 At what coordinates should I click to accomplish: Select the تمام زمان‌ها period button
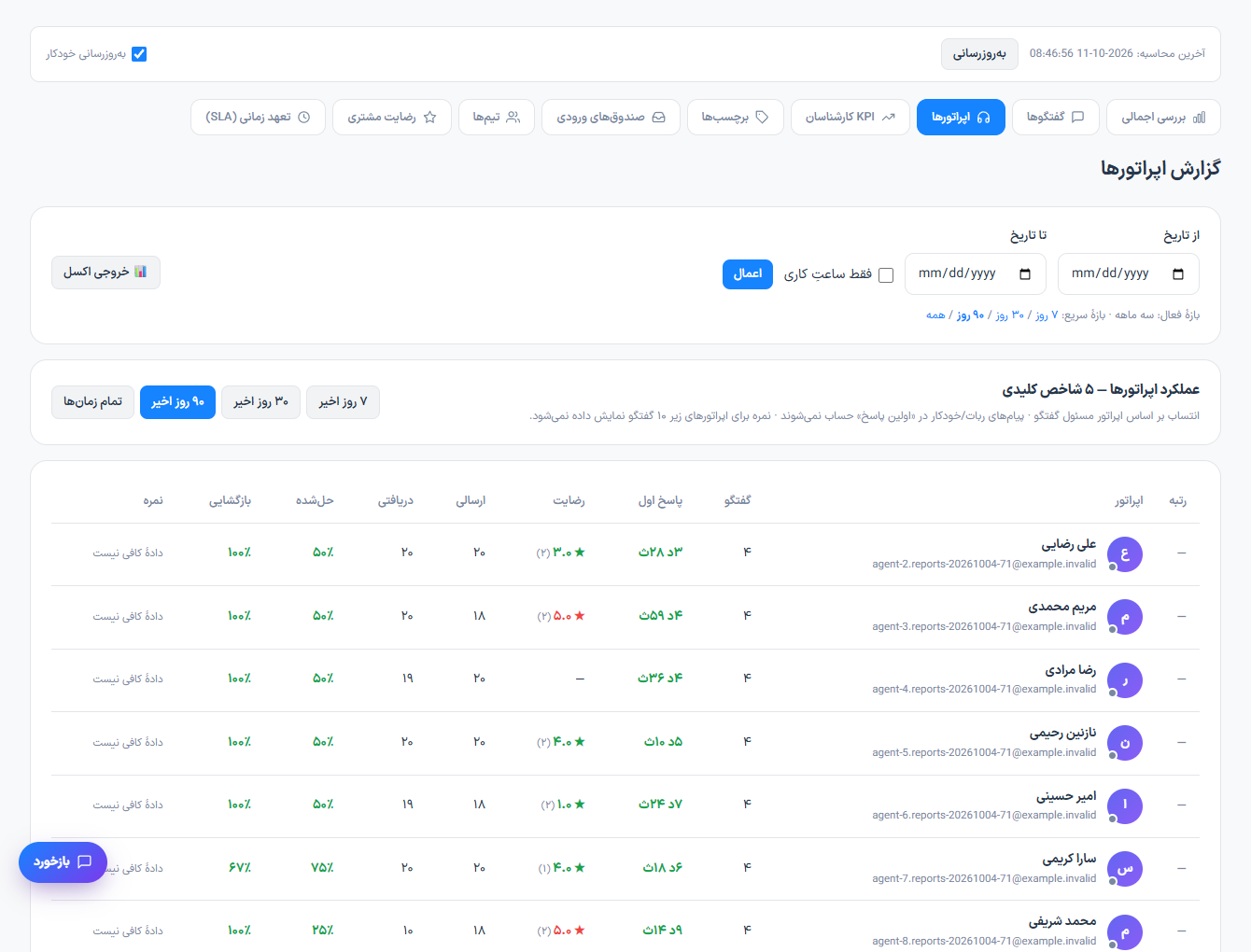92,402
